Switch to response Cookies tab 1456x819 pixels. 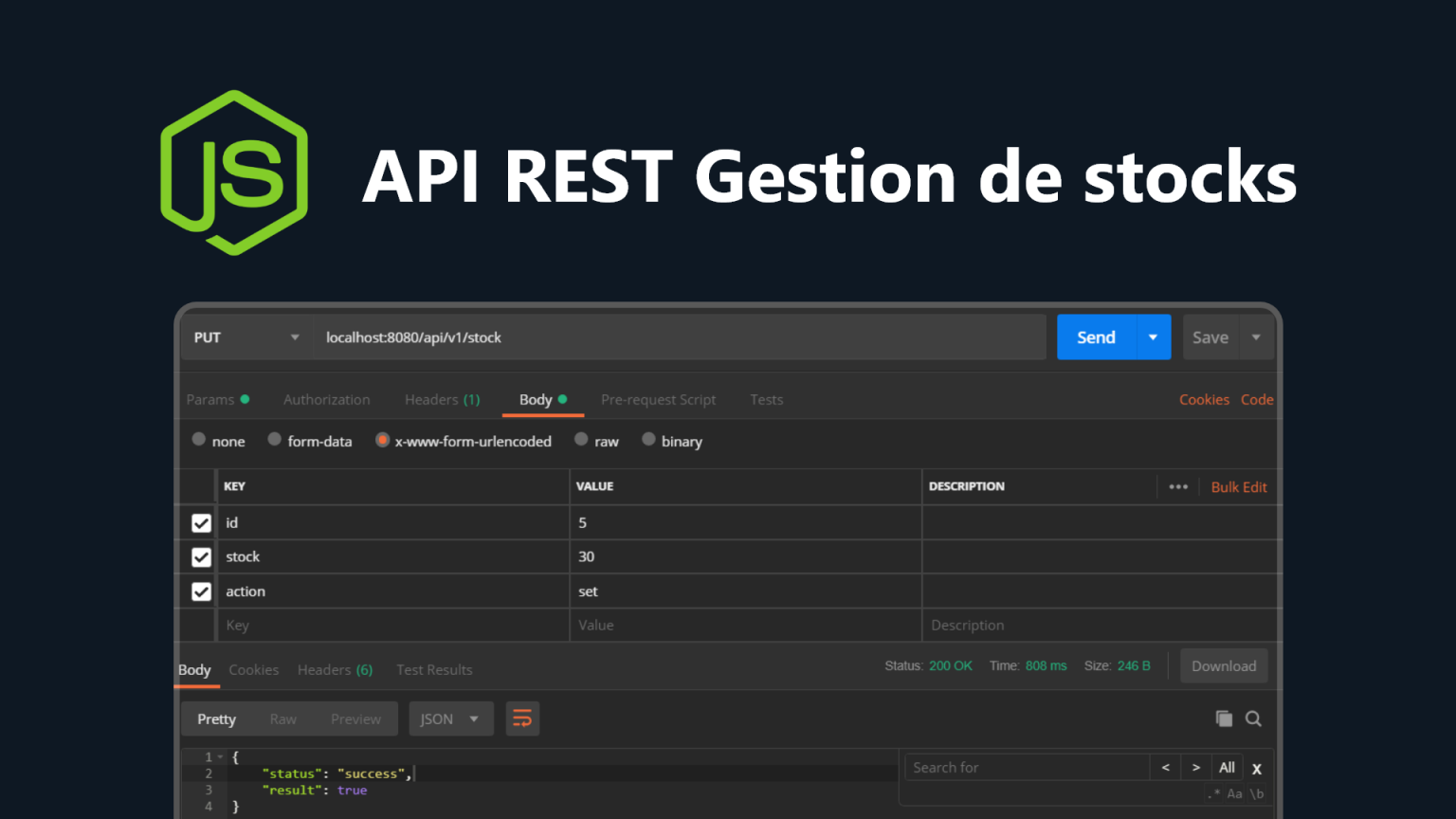(254, 670)
